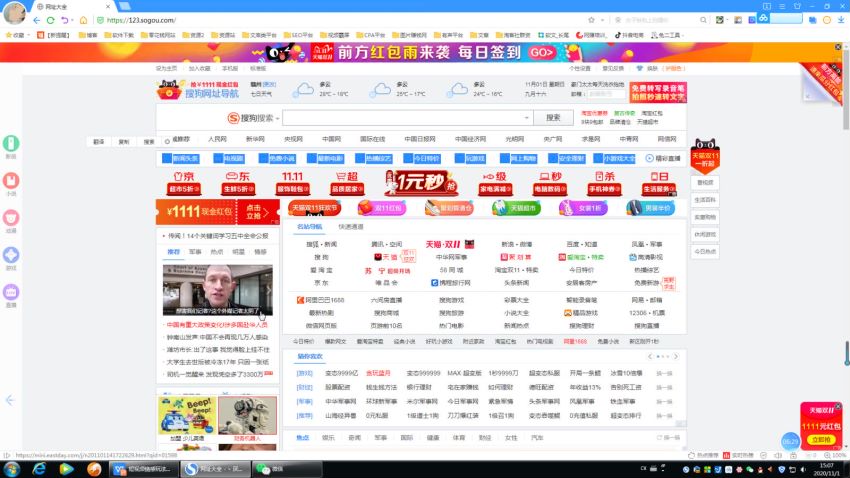The height and width of the screenshot is (478, 850).
Task: Open the 体育 tab in bottom news bar
Action: point(459,438)
